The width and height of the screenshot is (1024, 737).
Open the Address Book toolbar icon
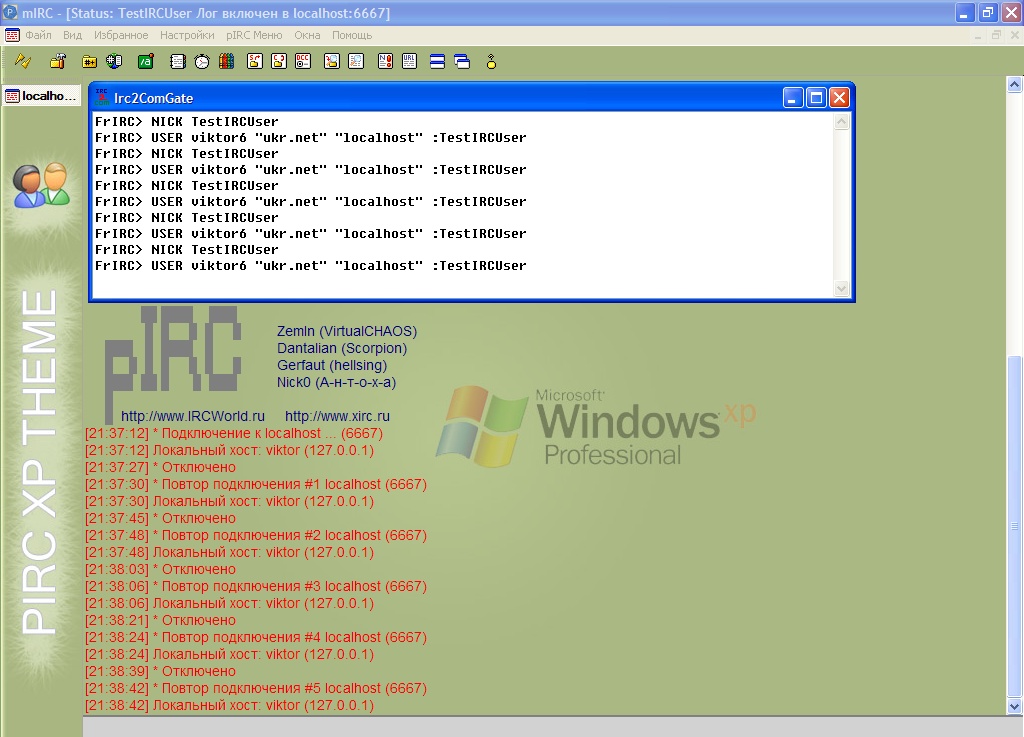[x=178, y=61]
